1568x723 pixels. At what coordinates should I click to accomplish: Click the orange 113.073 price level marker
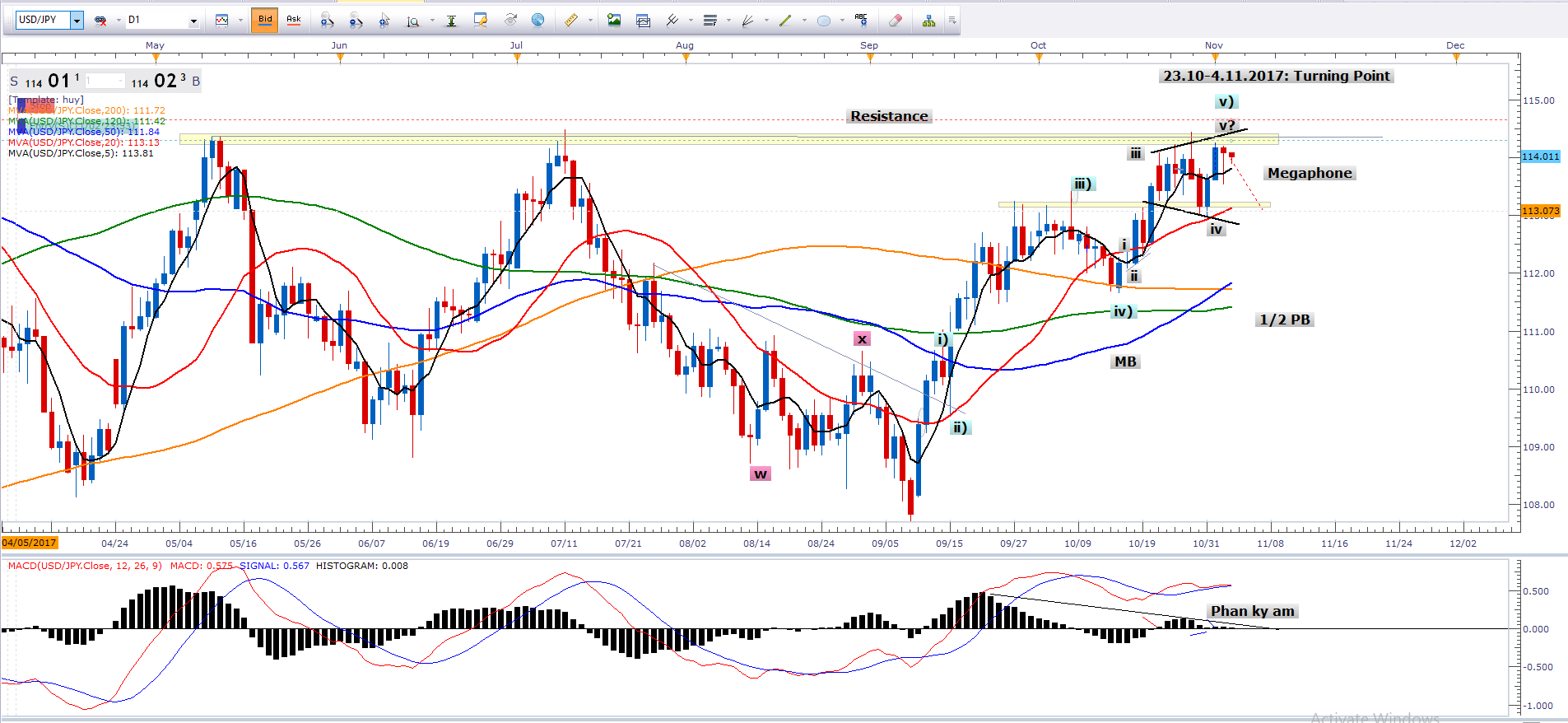[1540, 211]
